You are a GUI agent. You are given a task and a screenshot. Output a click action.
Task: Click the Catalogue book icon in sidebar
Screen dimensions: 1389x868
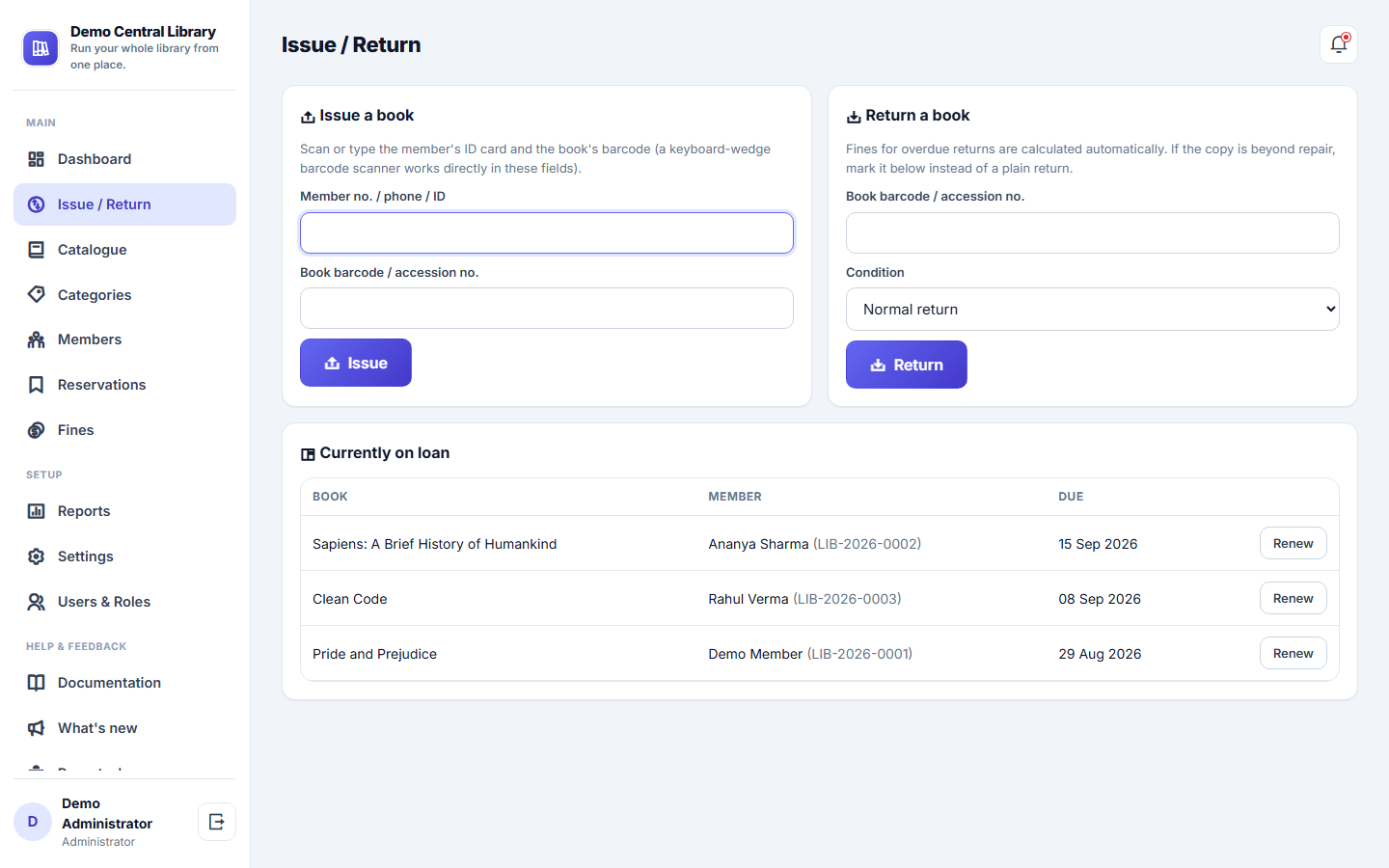(x=37, y=250)
